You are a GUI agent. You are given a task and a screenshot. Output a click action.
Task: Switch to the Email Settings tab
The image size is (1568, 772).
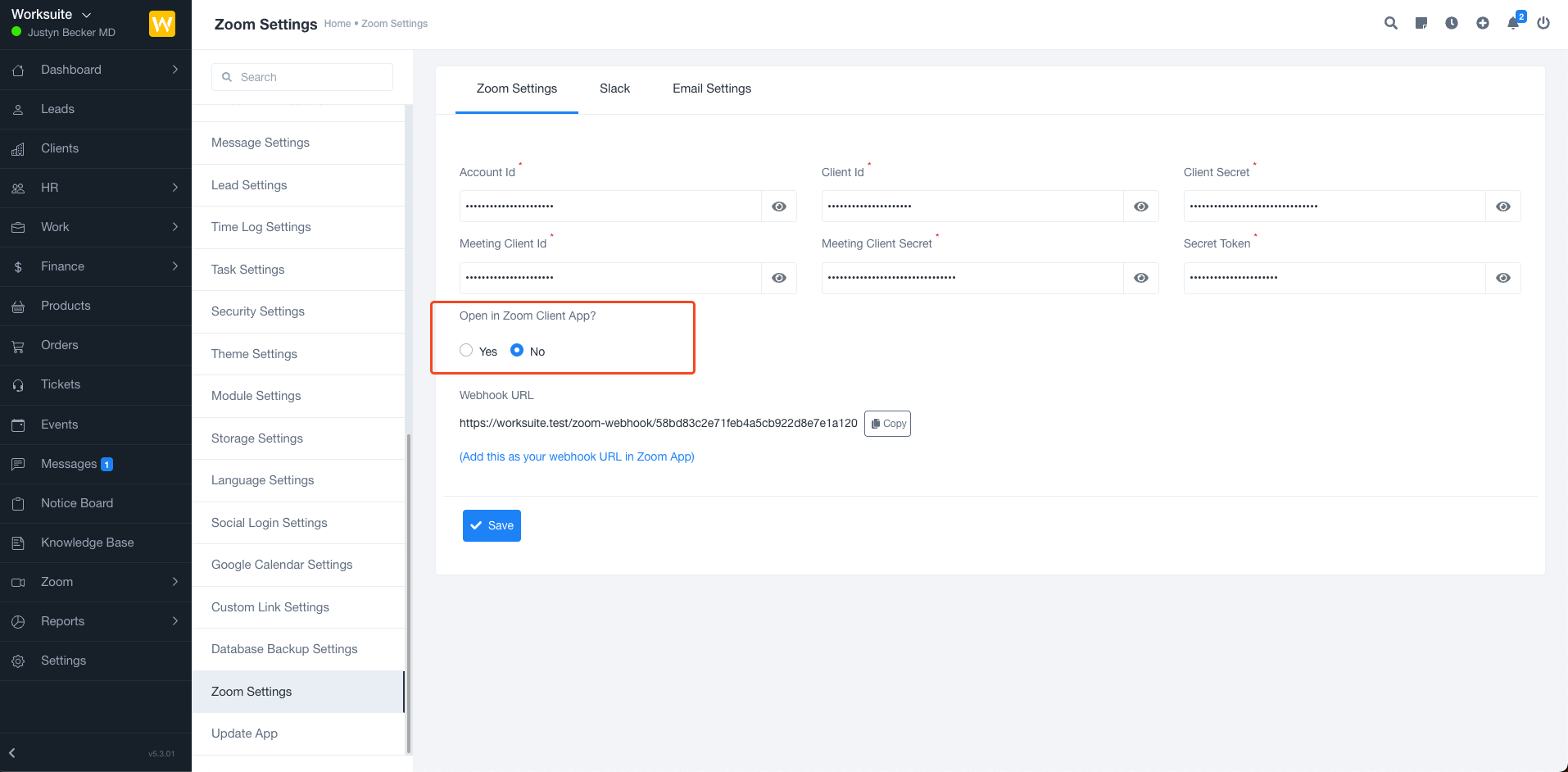(712, 89)
